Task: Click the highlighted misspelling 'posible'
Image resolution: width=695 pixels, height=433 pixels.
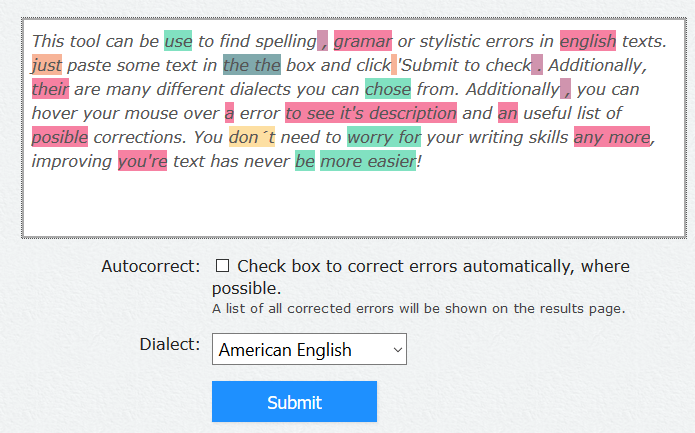Action: [x=60, y=136]
